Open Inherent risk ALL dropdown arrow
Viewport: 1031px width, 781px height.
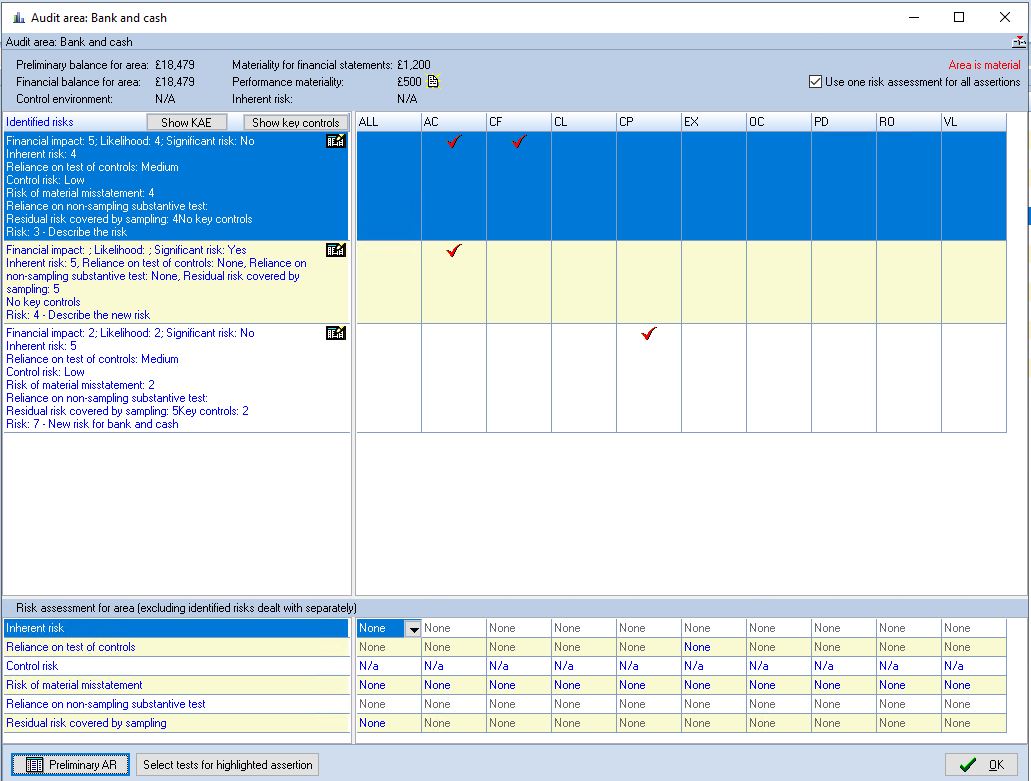(413, 629)
